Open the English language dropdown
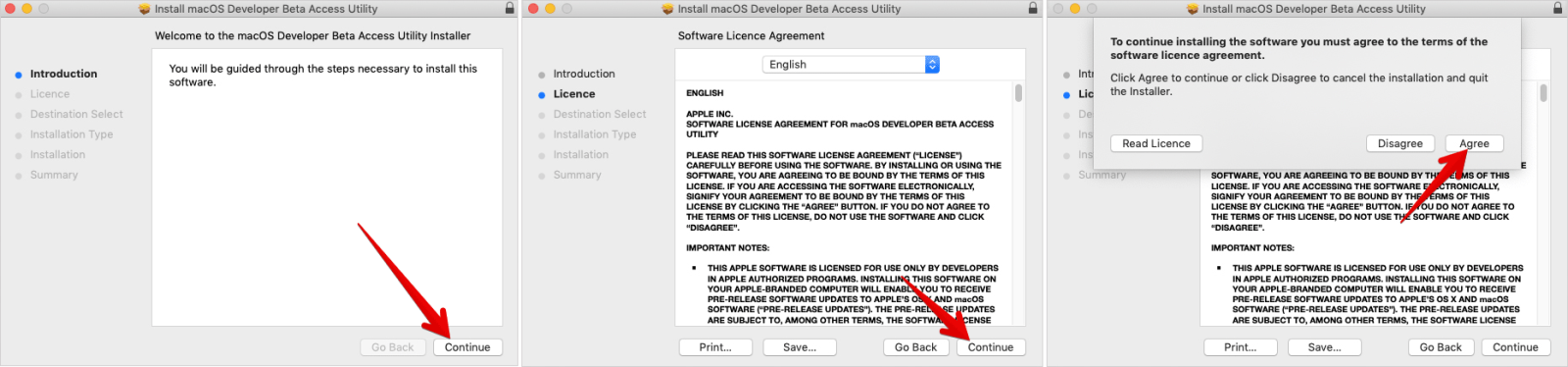 point(851,64)
